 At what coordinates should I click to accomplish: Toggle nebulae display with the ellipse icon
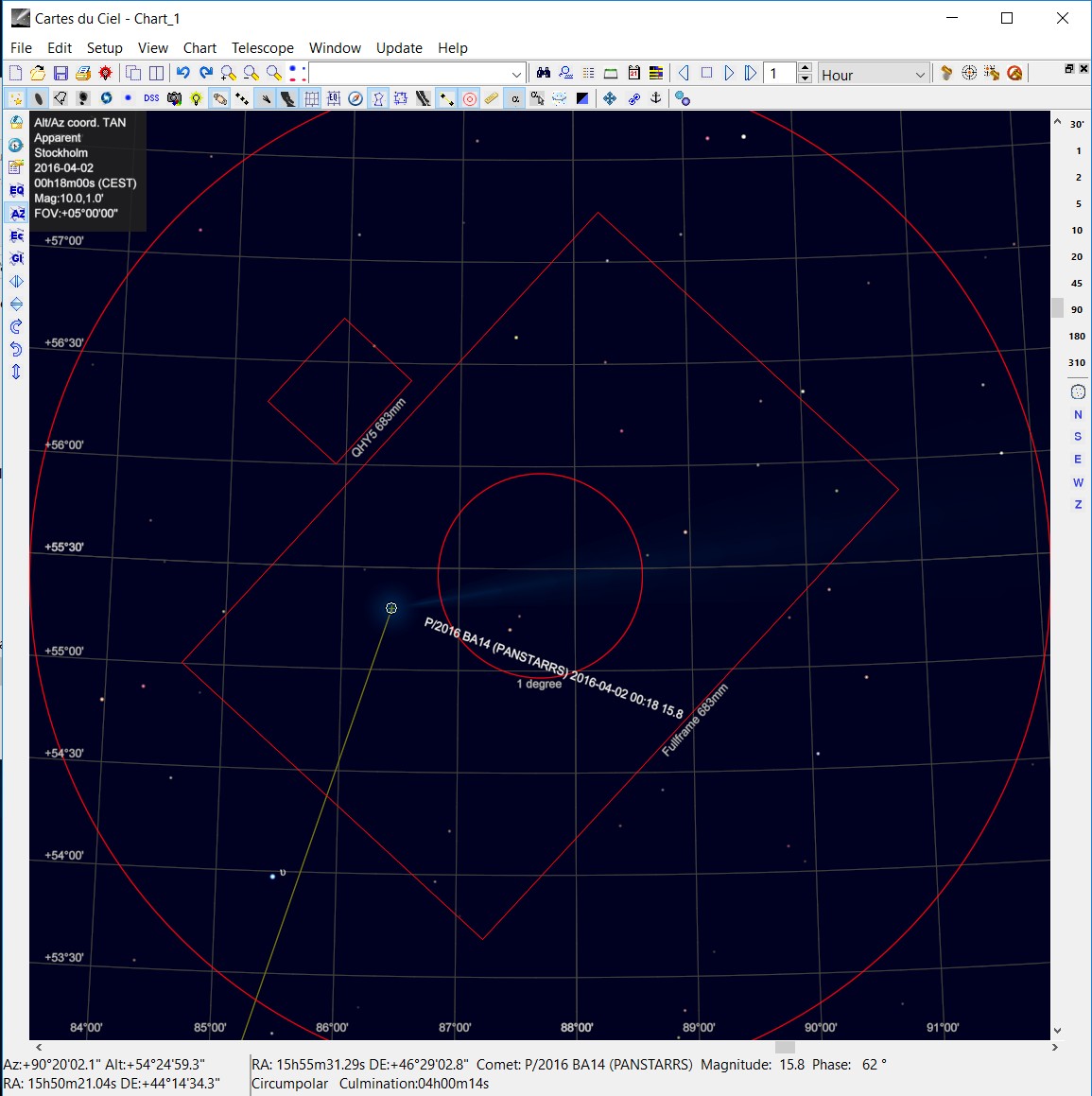38,98
